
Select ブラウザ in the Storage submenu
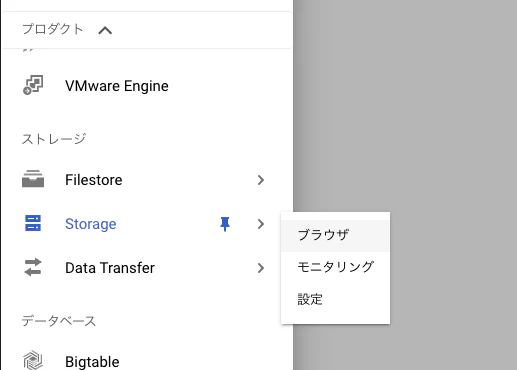[x=335, y=235]
